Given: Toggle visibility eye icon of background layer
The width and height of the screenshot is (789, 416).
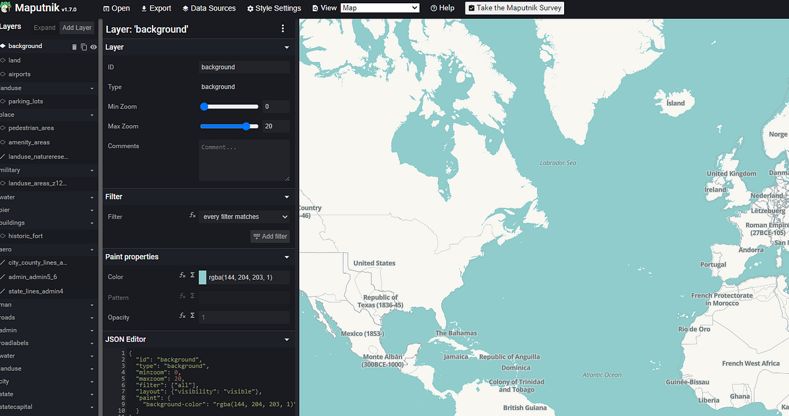Looking at the screenshot, I should tap(93, 46).
